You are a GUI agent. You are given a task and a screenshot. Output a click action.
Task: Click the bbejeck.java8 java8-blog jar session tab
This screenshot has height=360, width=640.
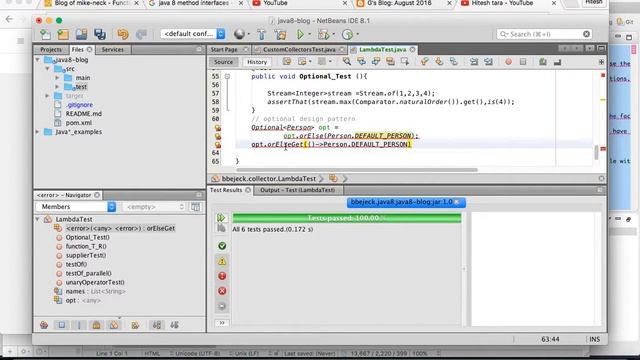pyautogui.click(x=406, y=202)
